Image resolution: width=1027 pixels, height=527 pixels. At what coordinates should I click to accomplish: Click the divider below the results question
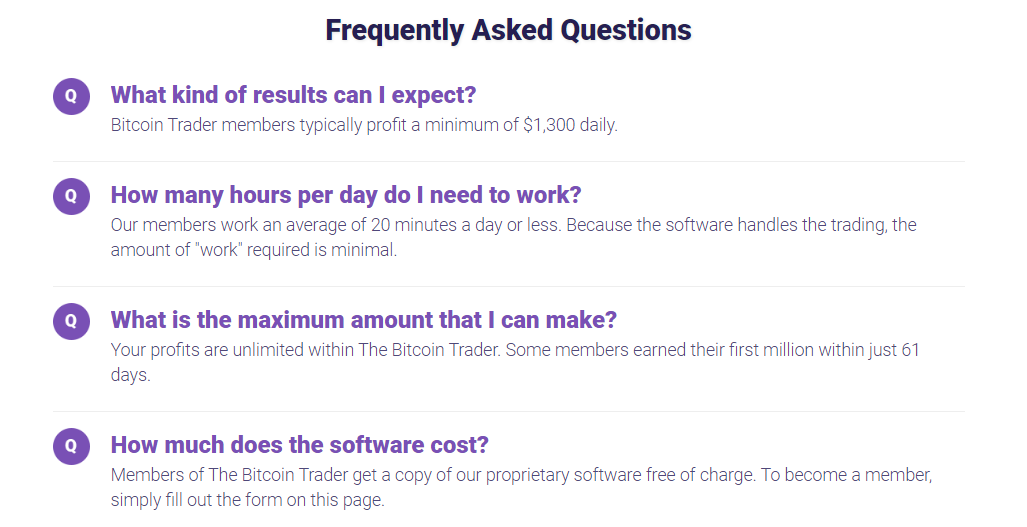[509, 161]
